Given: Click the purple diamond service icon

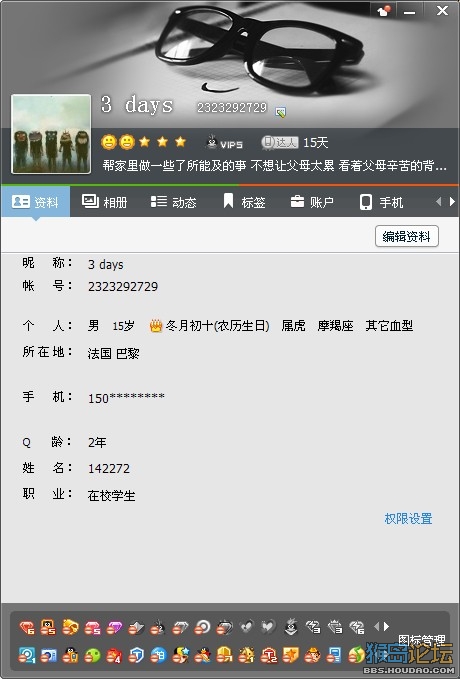Looking at the screenshot, I should point(114,627).
